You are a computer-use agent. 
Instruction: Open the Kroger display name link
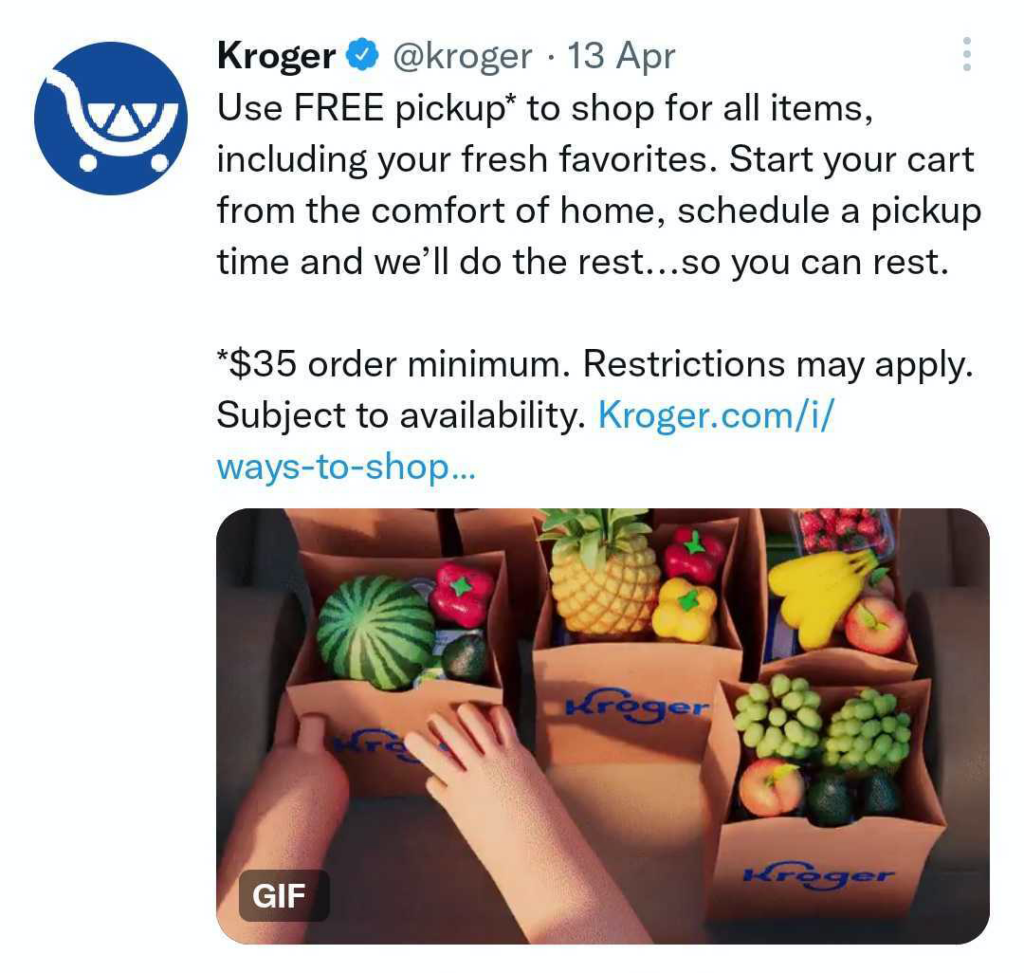pyautogui.click(x=276, y=56)
